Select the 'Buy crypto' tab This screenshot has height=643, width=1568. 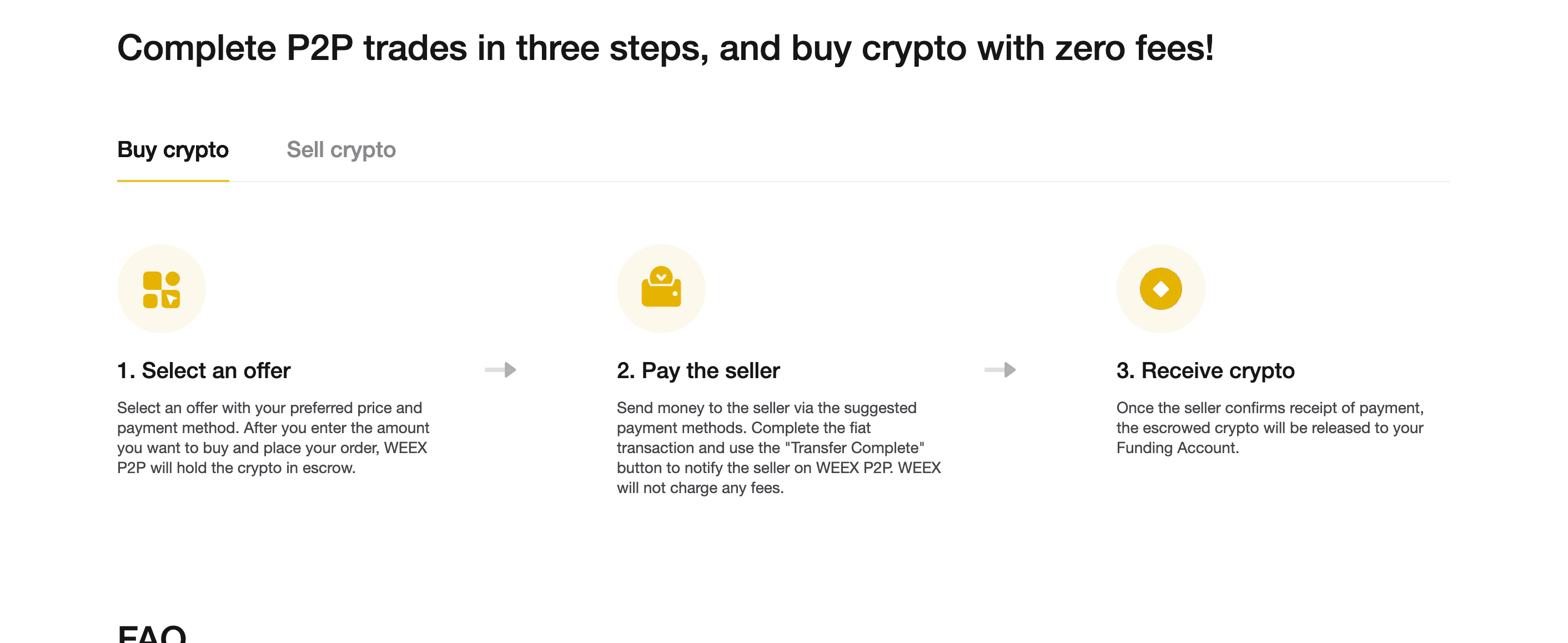pyautogui.click(x=173, y=150)
